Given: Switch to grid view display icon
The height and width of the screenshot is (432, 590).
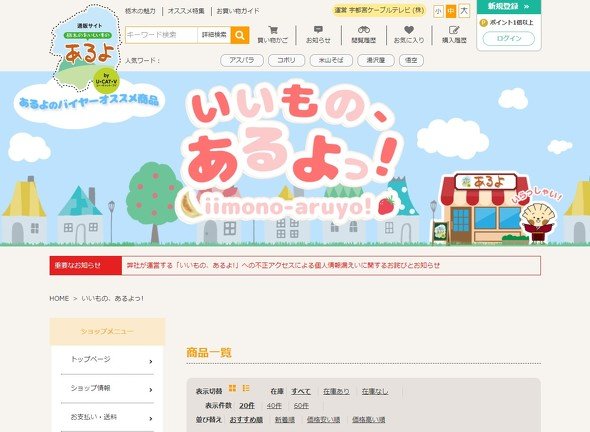Looking at the screenshot, I should pyautogui.click(x=233, y=388).
